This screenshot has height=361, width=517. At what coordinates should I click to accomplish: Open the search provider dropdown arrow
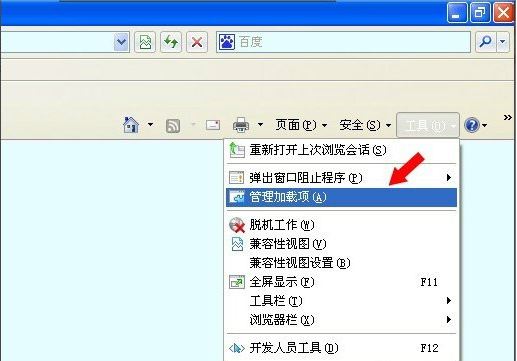click(x=503, y=42)
